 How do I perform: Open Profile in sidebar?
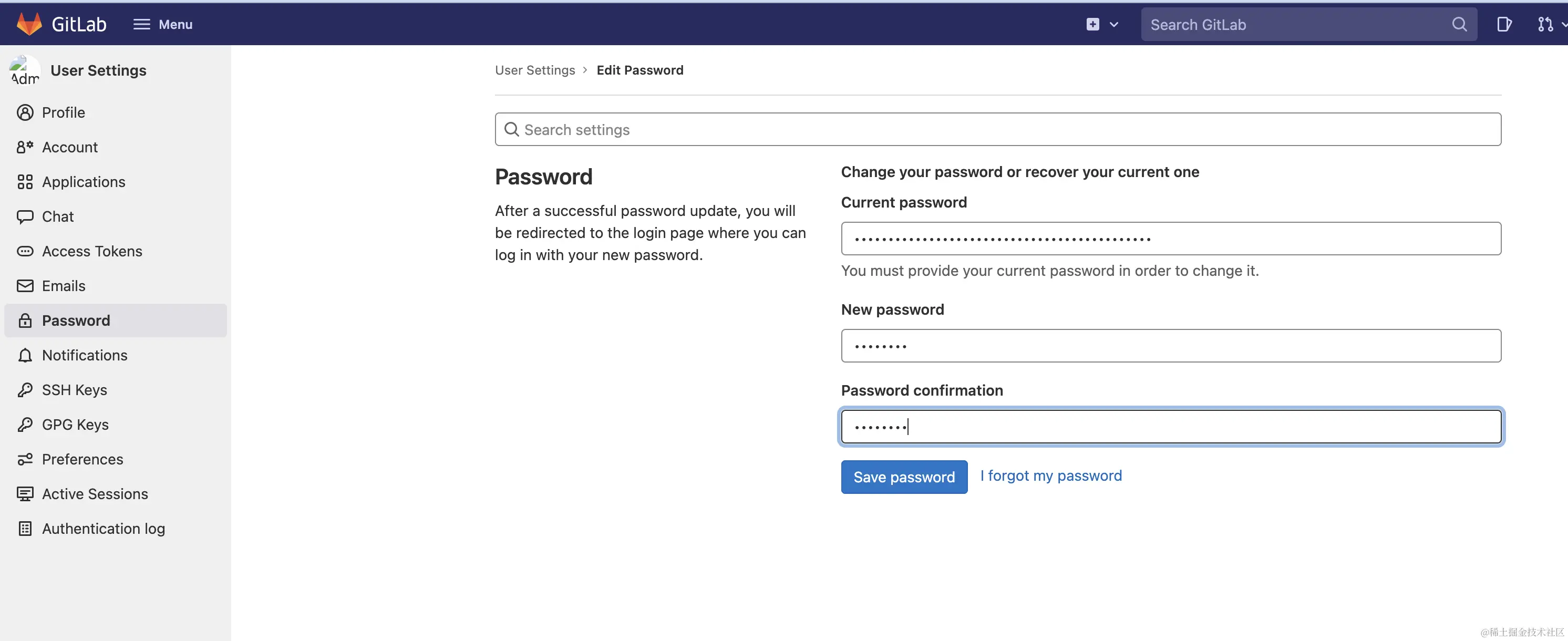pyautogui.click(x=63, y=112)
